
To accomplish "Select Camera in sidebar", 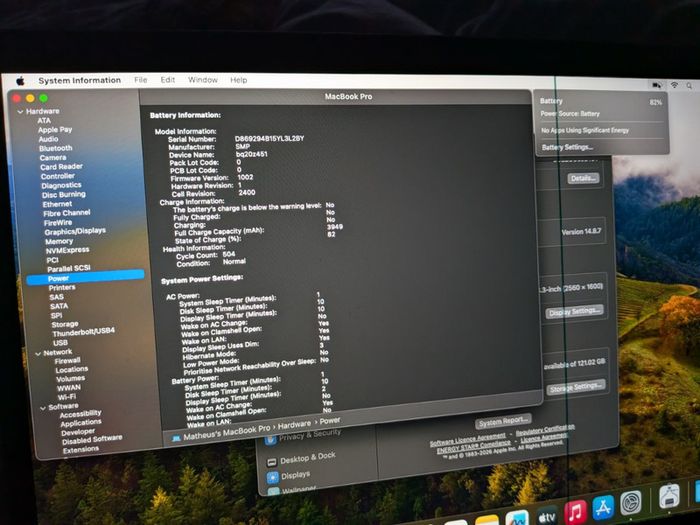I will [x=53, y=158].
